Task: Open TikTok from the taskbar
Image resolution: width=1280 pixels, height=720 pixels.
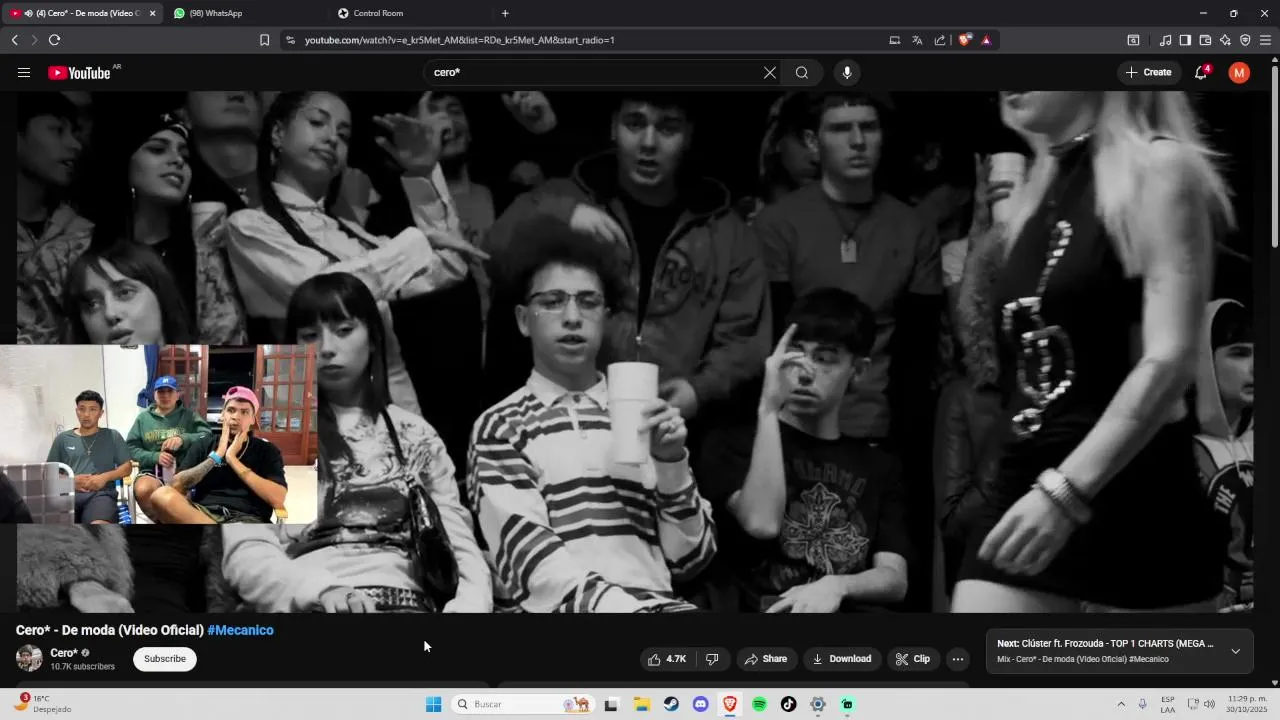Action: pos(788,704)
